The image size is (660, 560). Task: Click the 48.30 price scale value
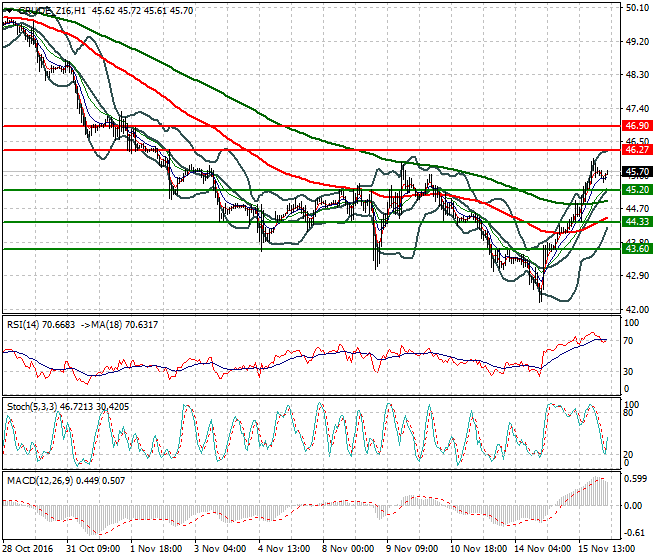point(637,75)
